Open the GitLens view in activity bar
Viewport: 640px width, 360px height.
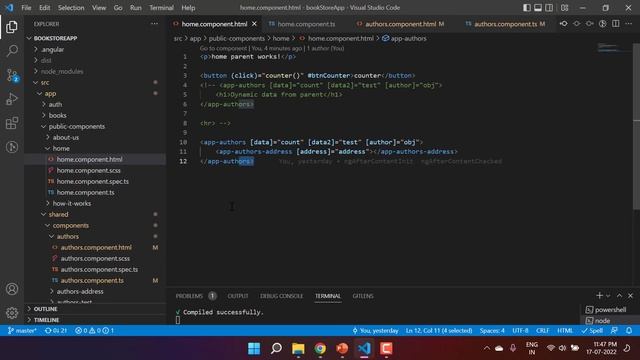click(12, 147)
